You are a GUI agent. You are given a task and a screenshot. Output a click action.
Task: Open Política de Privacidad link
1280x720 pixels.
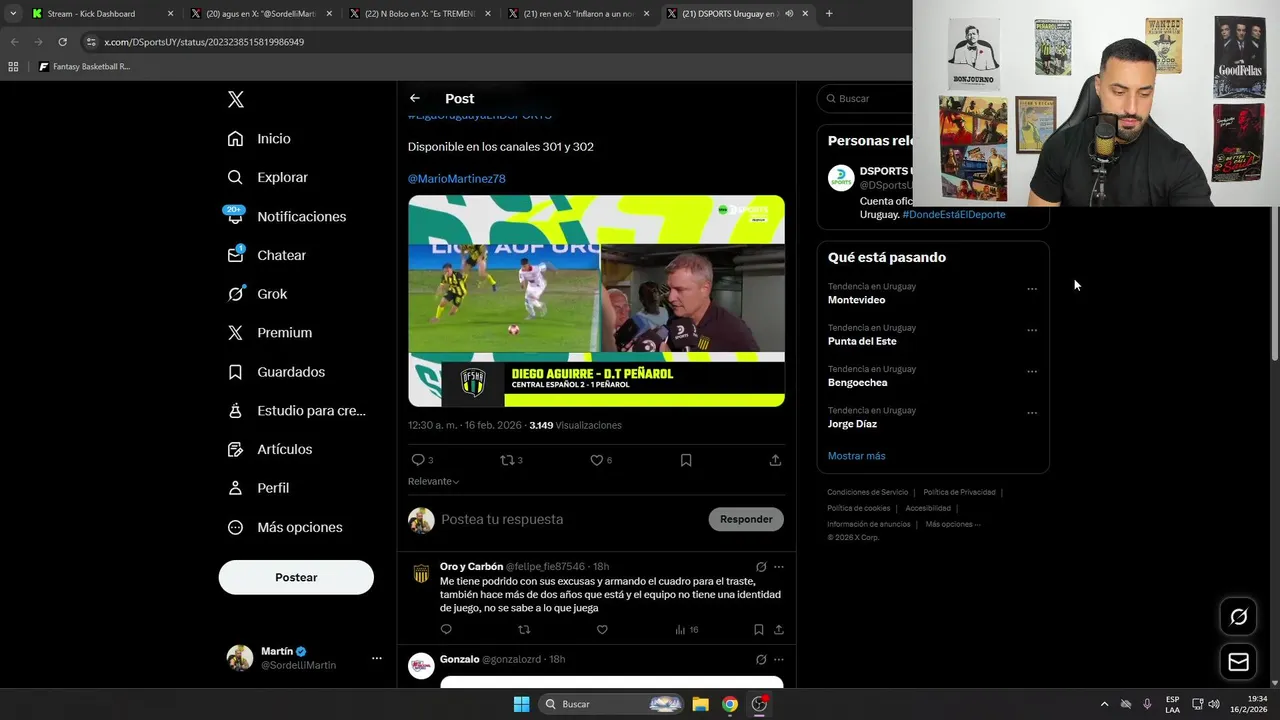pyautogui.click(x=959, y=492)
